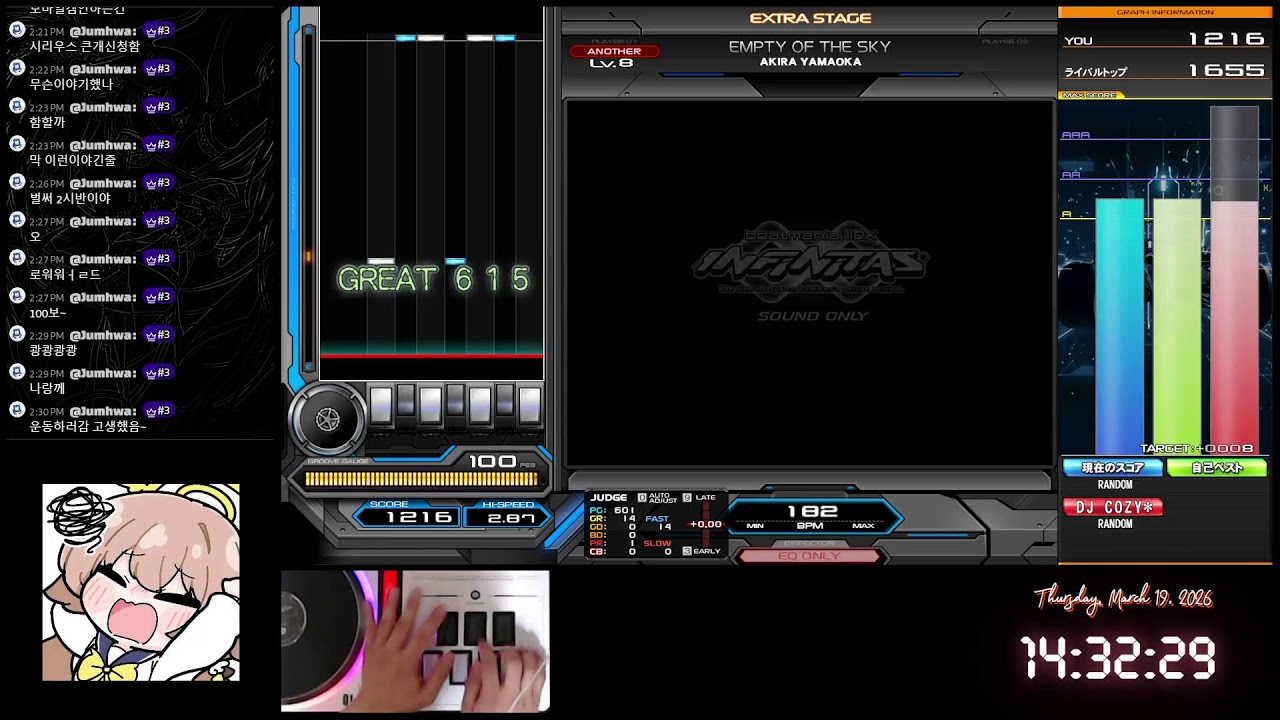
Task: Click the cyan current score graph bar
Action: [1119, 326]
